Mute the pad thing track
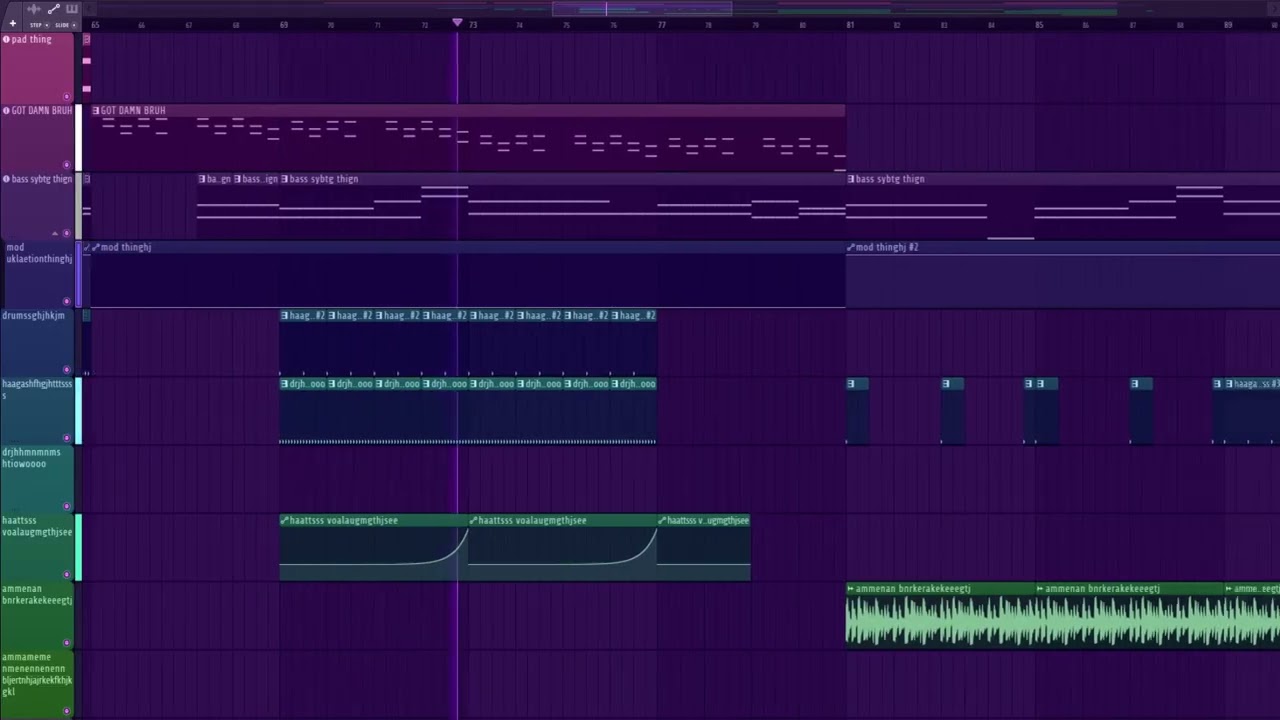The image size is (1280, 720). 67,97
